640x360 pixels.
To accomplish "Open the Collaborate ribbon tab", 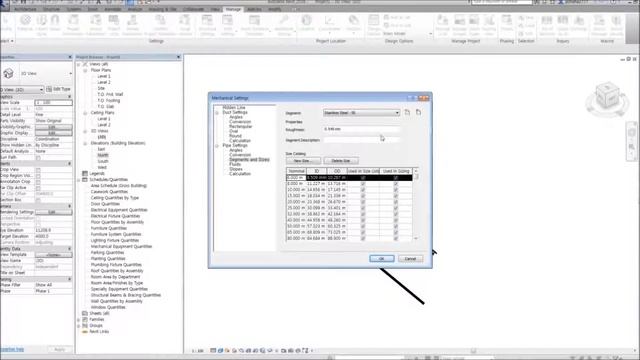I will 193,9.
